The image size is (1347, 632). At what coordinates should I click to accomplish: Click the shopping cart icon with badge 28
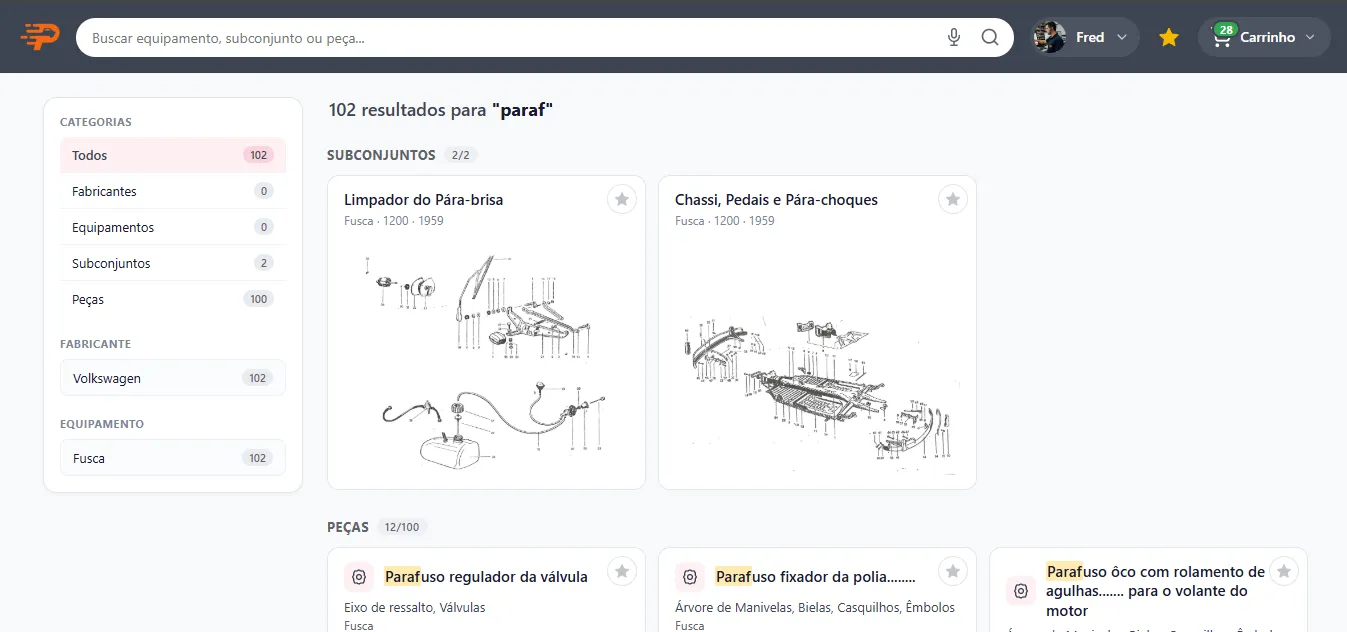[1222, 37]
